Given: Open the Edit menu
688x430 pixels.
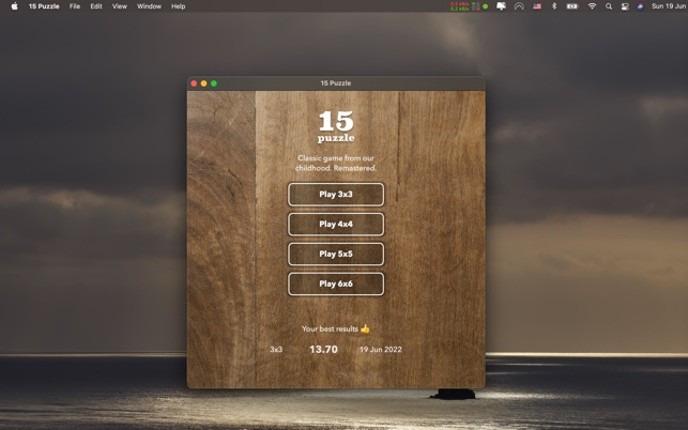Looking at the screenshot, I should point(96,6).
